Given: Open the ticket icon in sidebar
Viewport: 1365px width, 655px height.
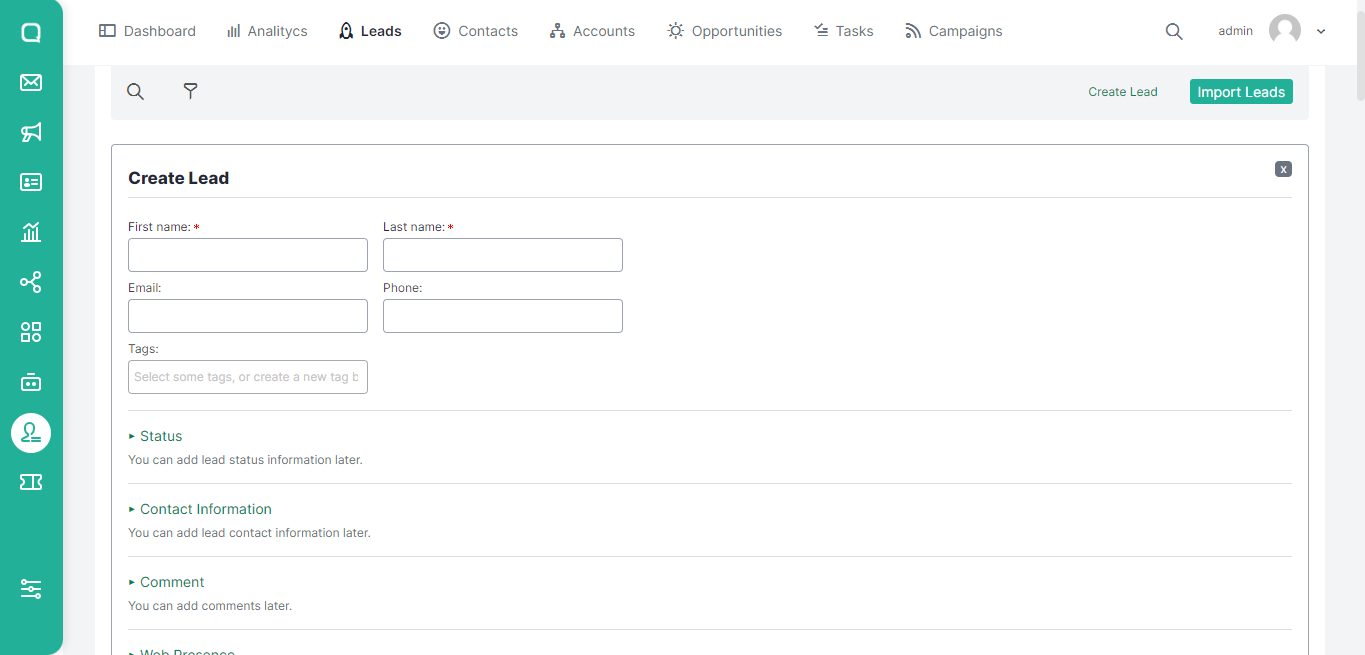Looking at the screenshot, I should coord(31,482).
